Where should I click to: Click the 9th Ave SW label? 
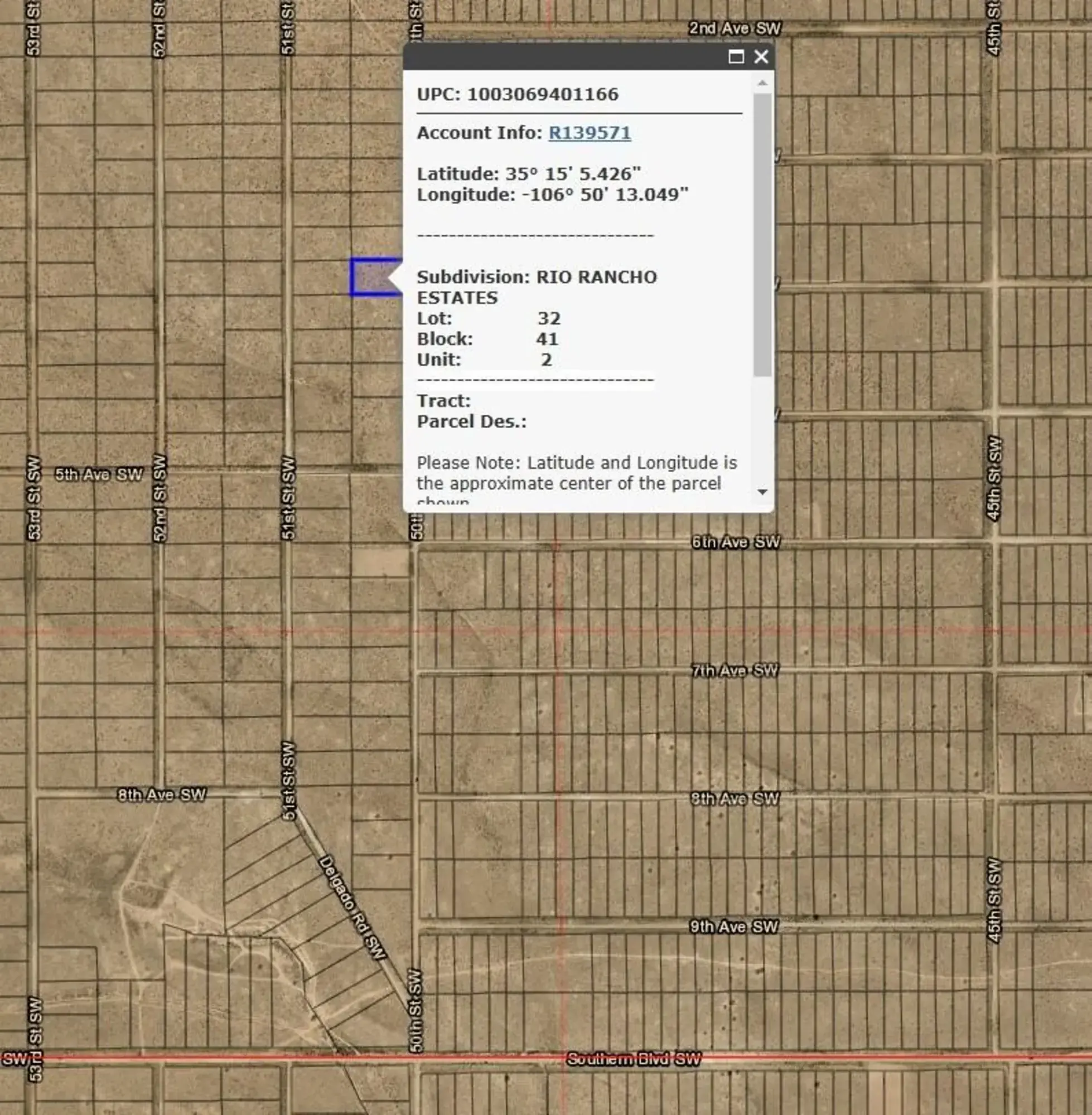[733, 927]
